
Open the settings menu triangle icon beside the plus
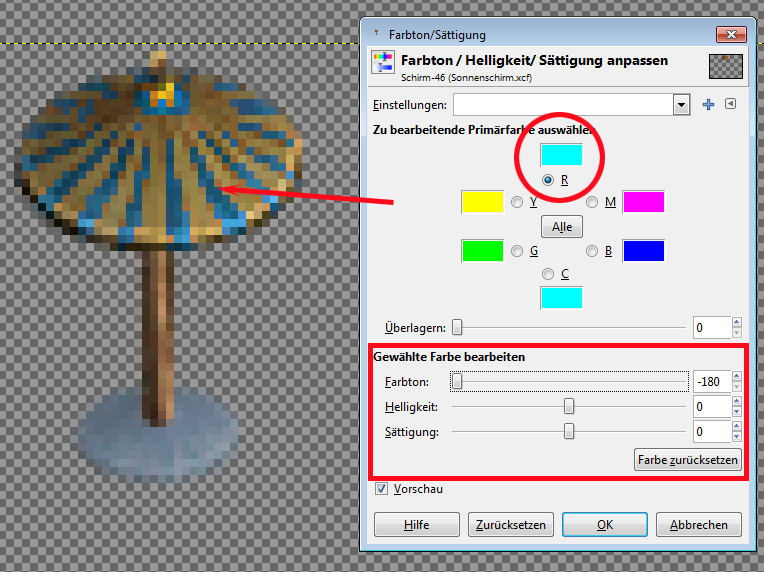click(730, 104)
